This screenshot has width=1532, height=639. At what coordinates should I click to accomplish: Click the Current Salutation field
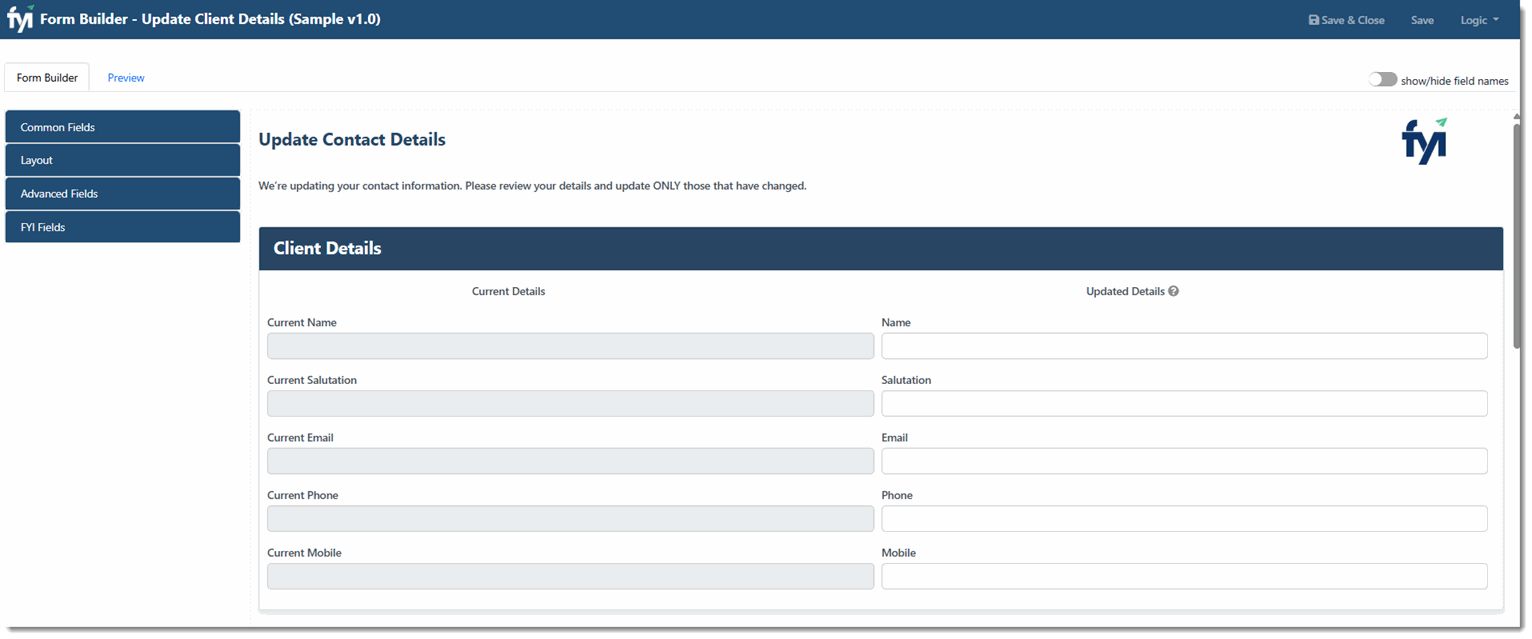coord(570,403)
